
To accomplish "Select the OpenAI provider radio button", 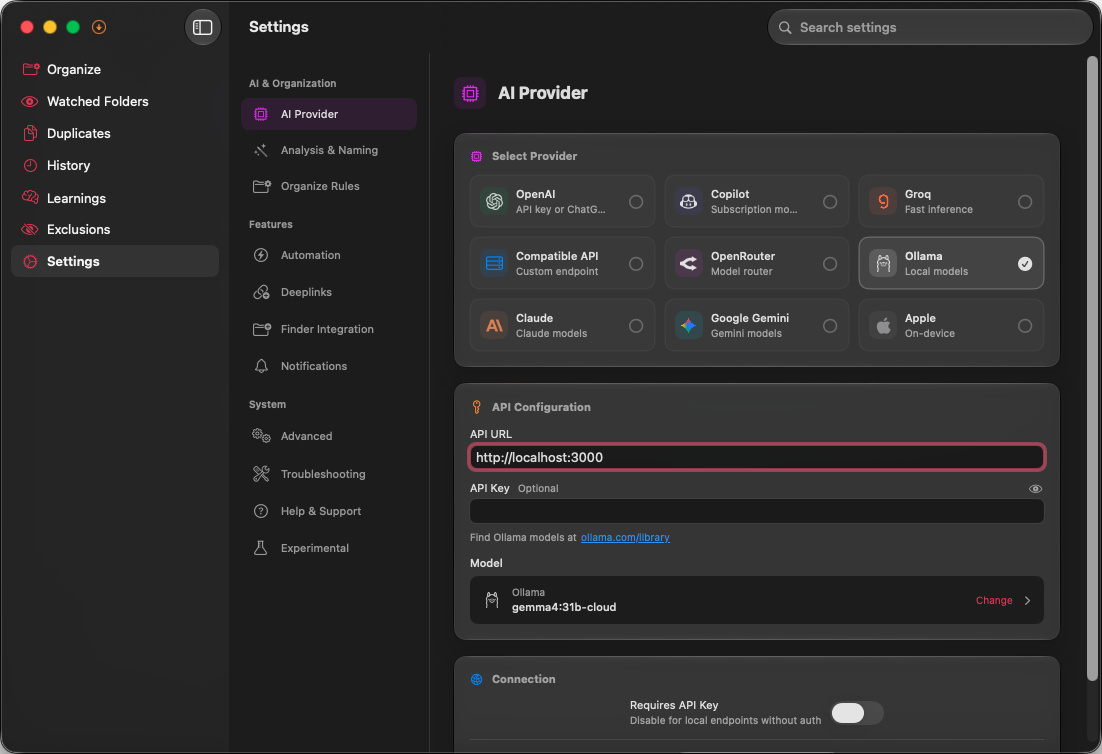I will coord(636,202).
